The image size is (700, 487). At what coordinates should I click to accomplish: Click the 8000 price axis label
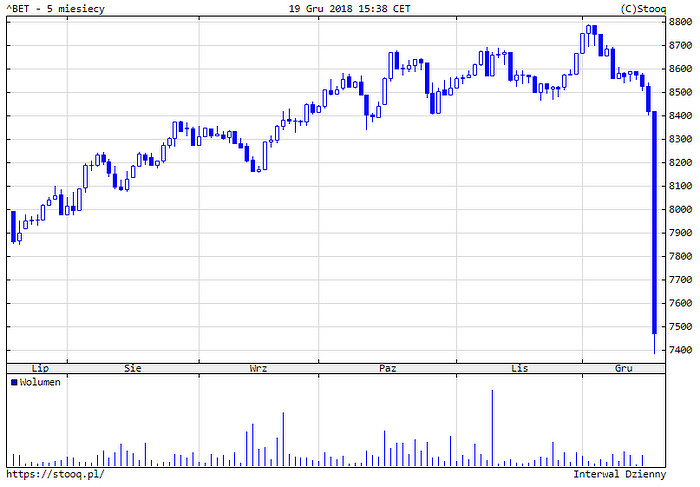[x=680, y=209]
